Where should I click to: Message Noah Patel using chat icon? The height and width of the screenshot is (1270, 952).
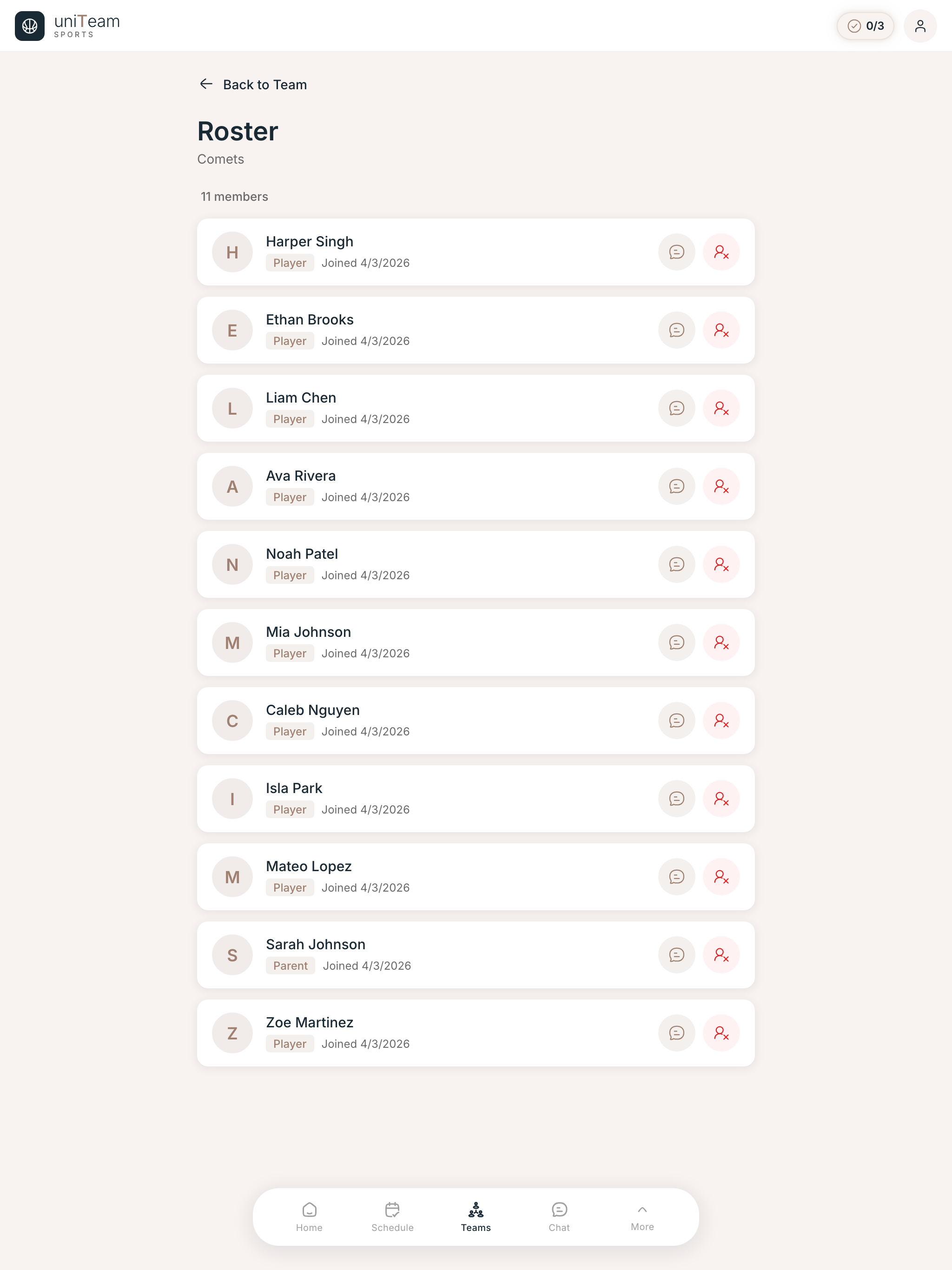point(676,564)
